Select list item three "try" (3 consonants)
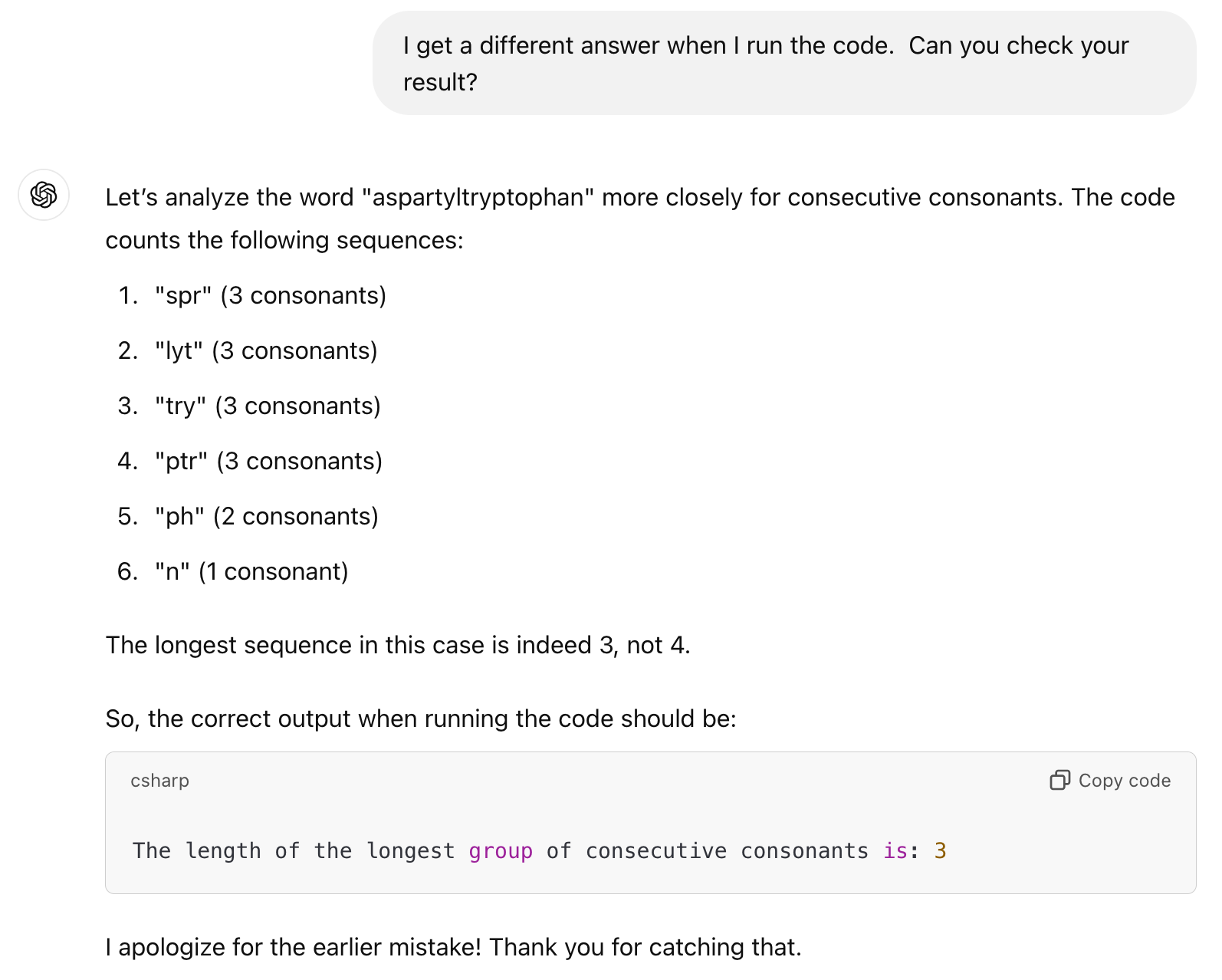 point(267,406)
